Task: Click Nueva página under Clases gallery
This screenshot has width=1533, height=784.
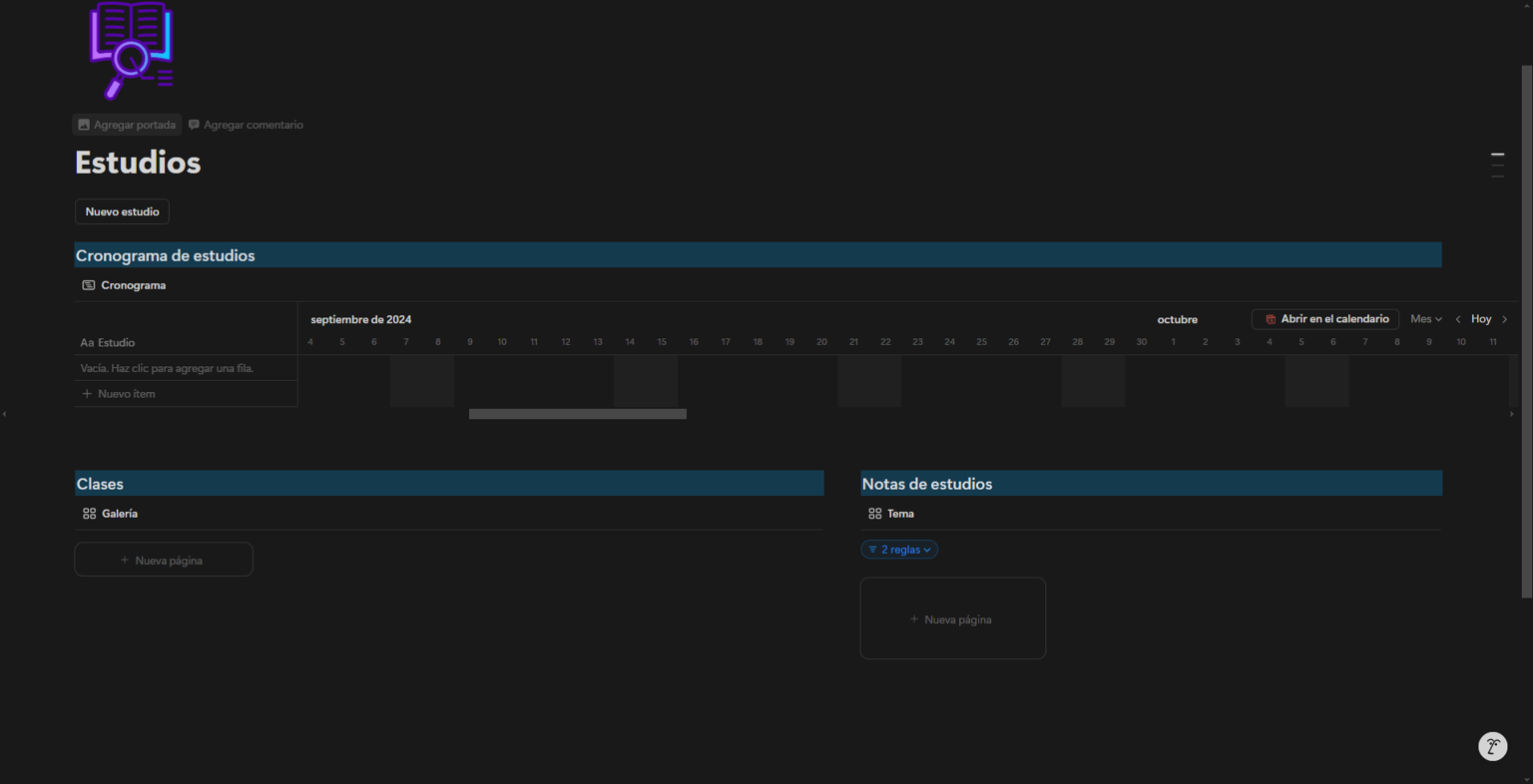Action: point(164,560)
